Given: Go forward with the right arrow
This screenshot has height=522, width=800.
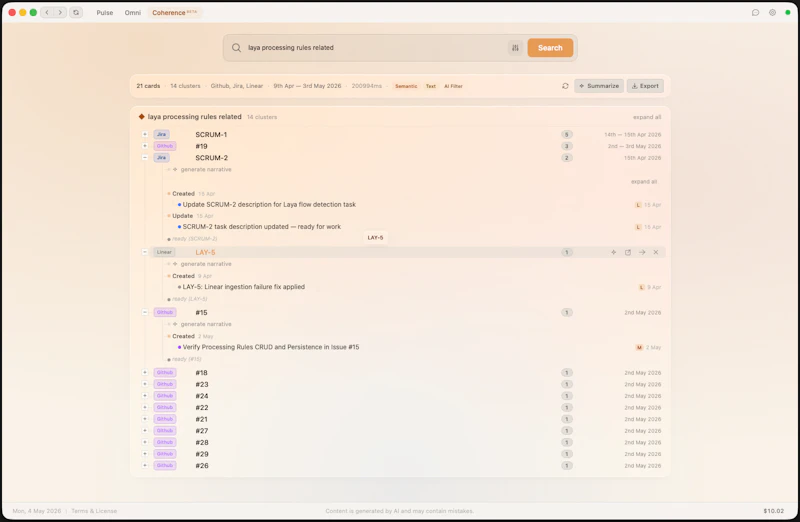Looking at the screenshot, I should pyautogui.click(x=60, y=12).
